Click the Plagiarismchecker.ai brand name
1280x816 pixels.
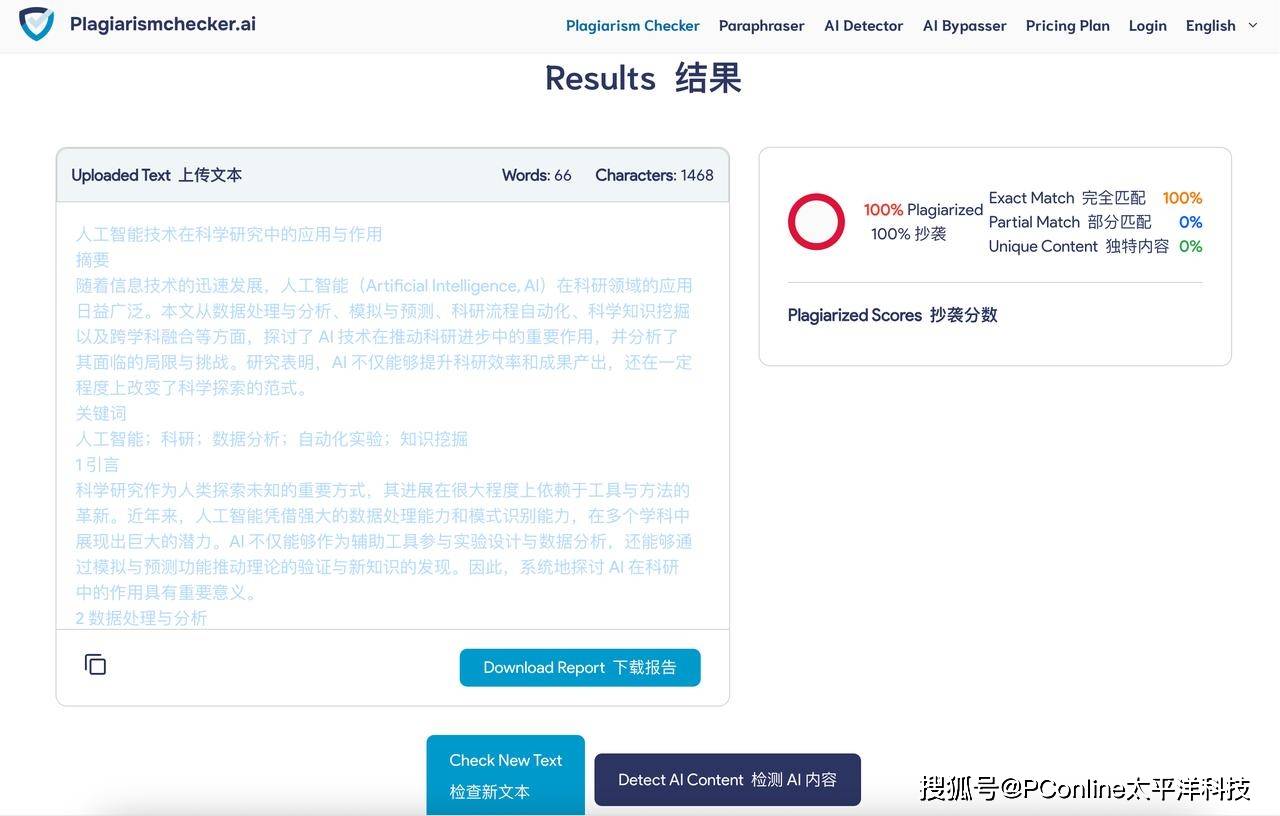pos(163,24)
